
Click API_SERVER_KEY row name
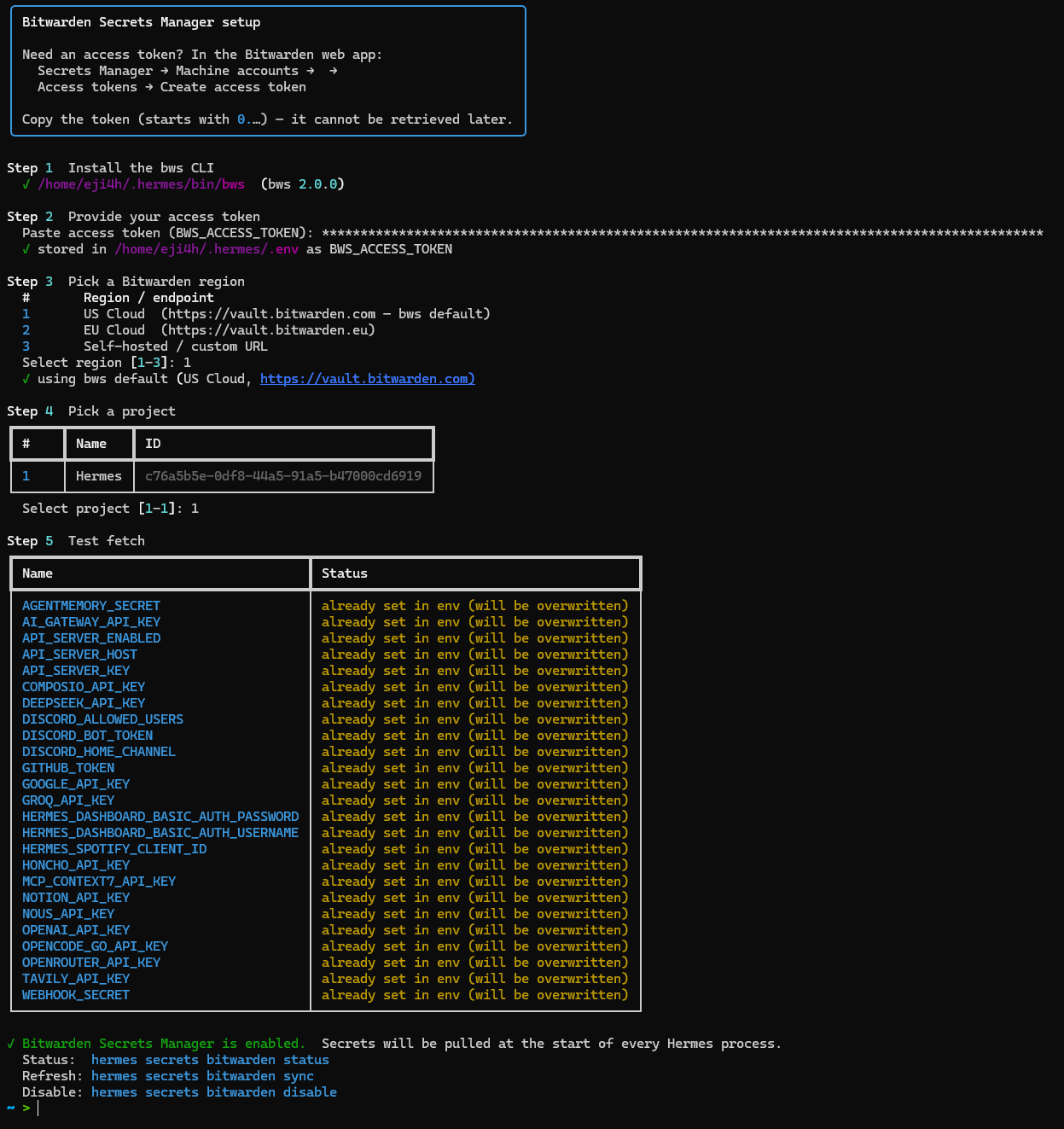point(76,671)
